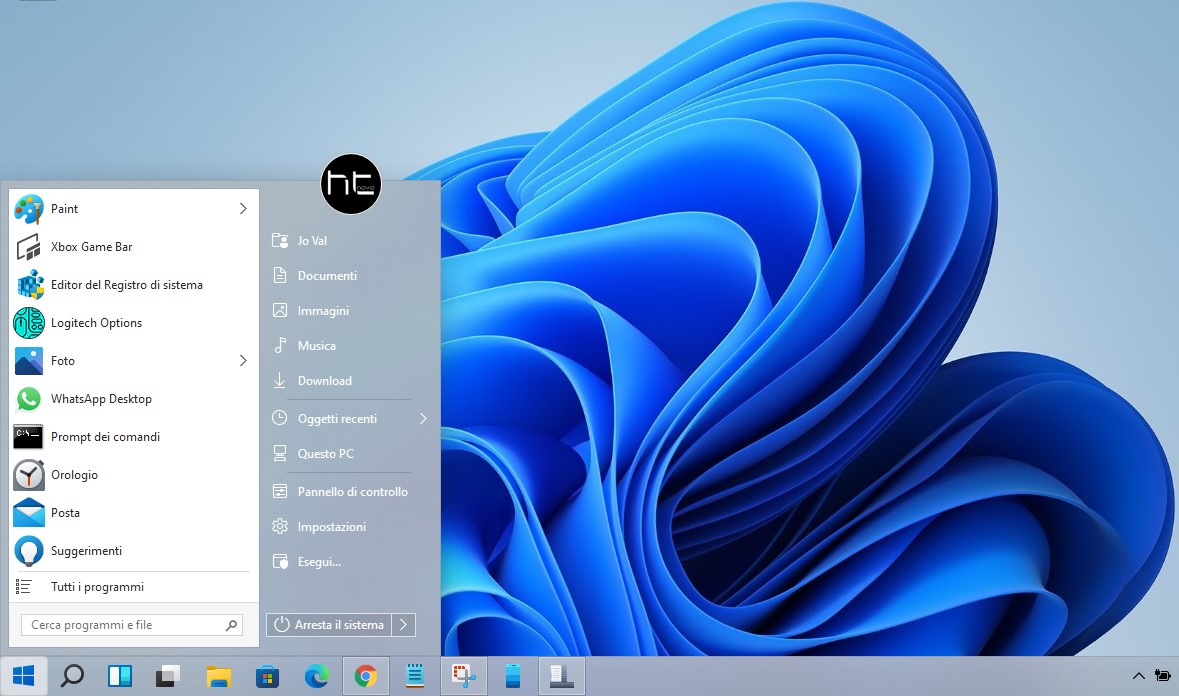The image size is (1179, 696).
Task: Open Pannello di controllo entry
Action: (352, 491)
